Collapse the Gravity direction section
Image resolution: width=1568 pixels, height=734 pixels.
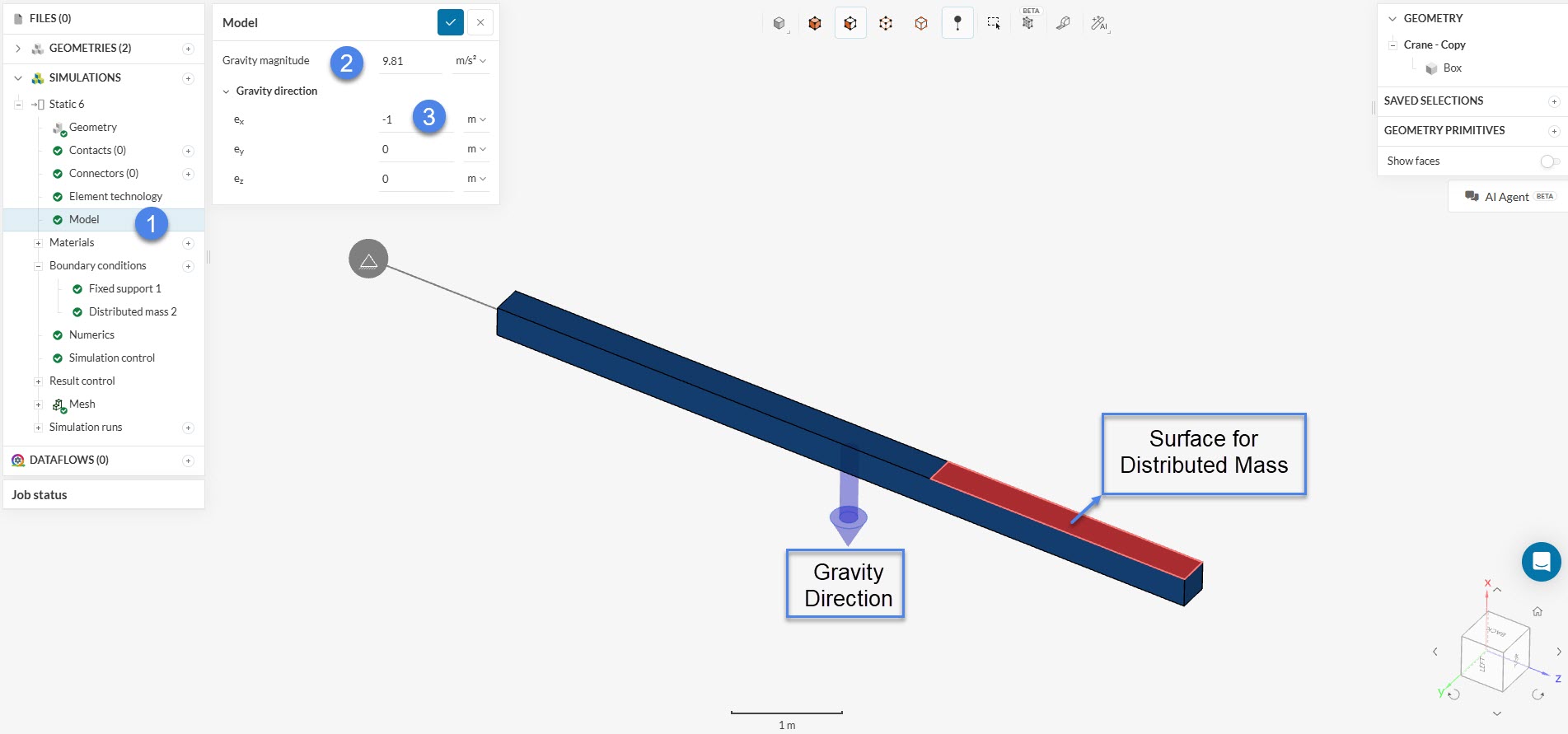[x=227, y=91]
